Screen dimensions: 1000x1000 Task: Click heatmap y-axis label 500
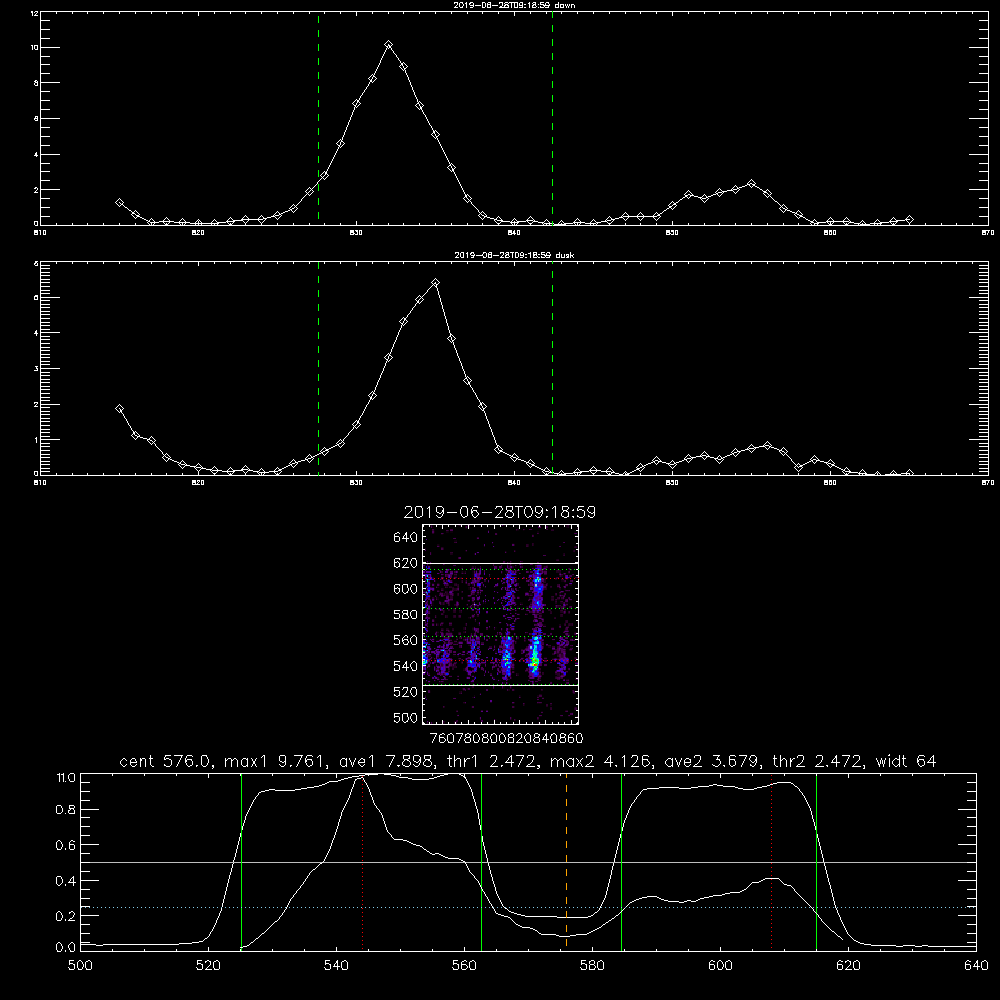pos(406,717)
